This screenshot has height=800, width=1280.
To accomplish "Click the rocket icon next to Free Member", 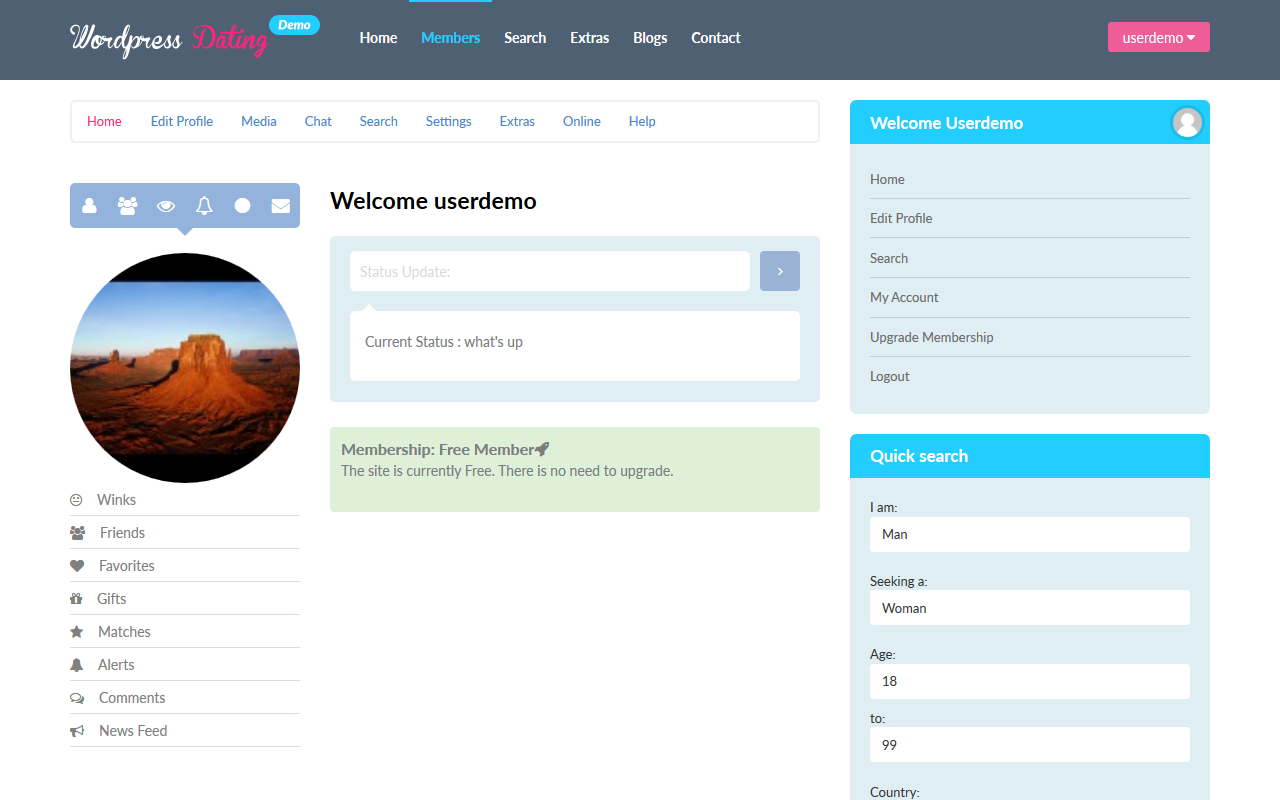I will click(543, 449).
